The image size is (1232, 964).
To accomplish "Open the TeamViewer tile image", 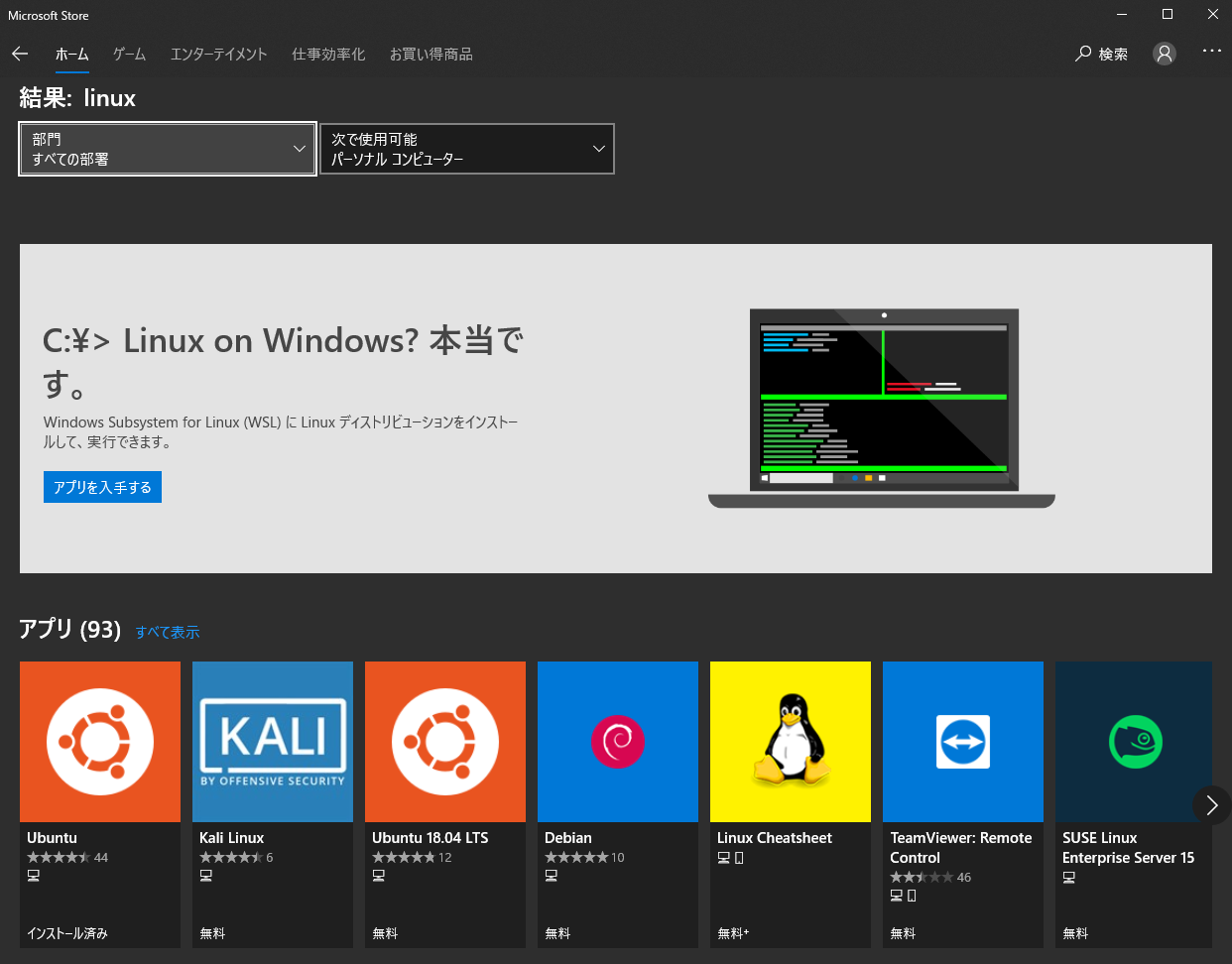I will 963,742.
